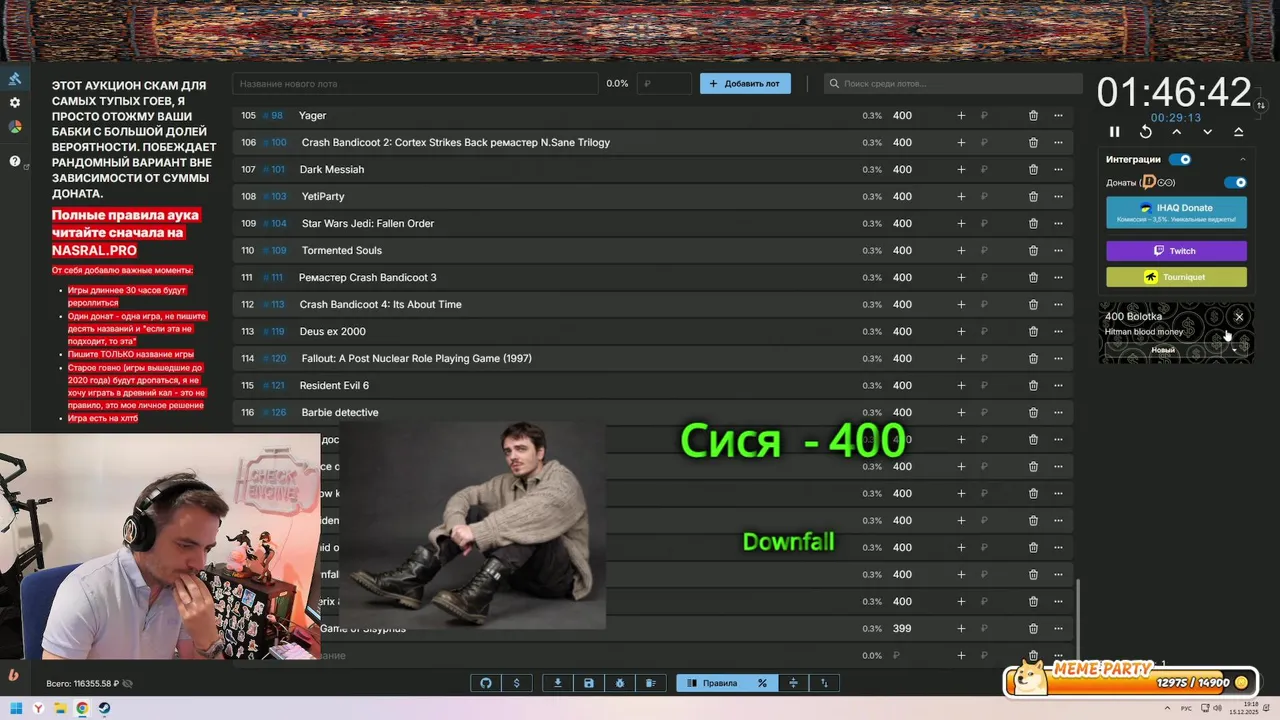Screen dimensions: 1280x720
Task: Click the bug report icon
Action: coord(620,683)
